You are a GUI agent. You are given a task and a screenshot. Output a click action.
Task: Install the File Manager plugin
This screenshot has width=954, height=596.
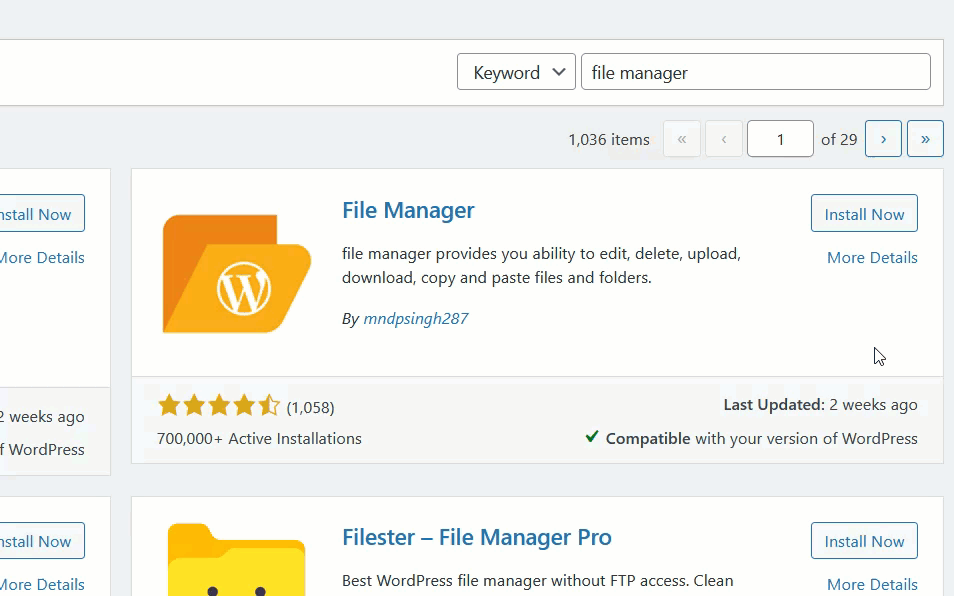[x=864, y=213]
